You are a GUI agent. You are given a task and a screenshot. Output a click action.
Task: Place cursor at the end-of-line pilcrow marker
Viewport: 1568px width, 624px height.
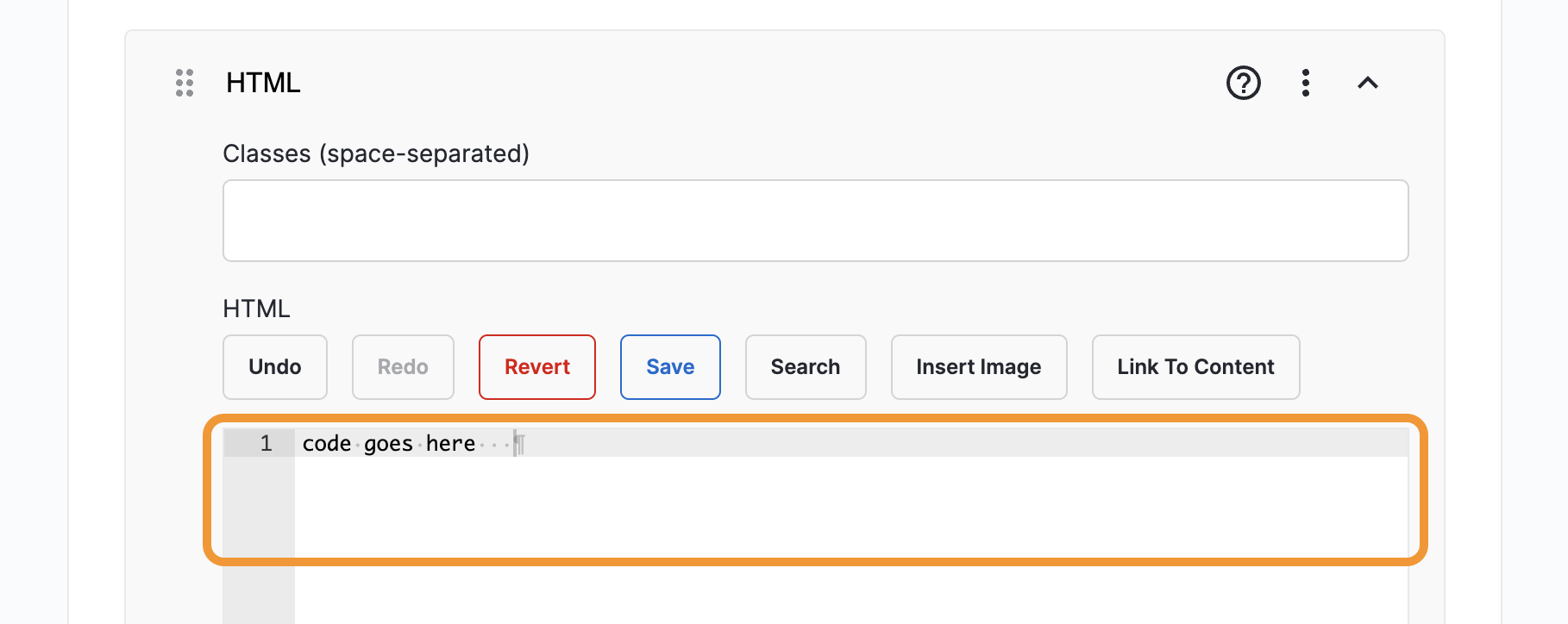519,444
